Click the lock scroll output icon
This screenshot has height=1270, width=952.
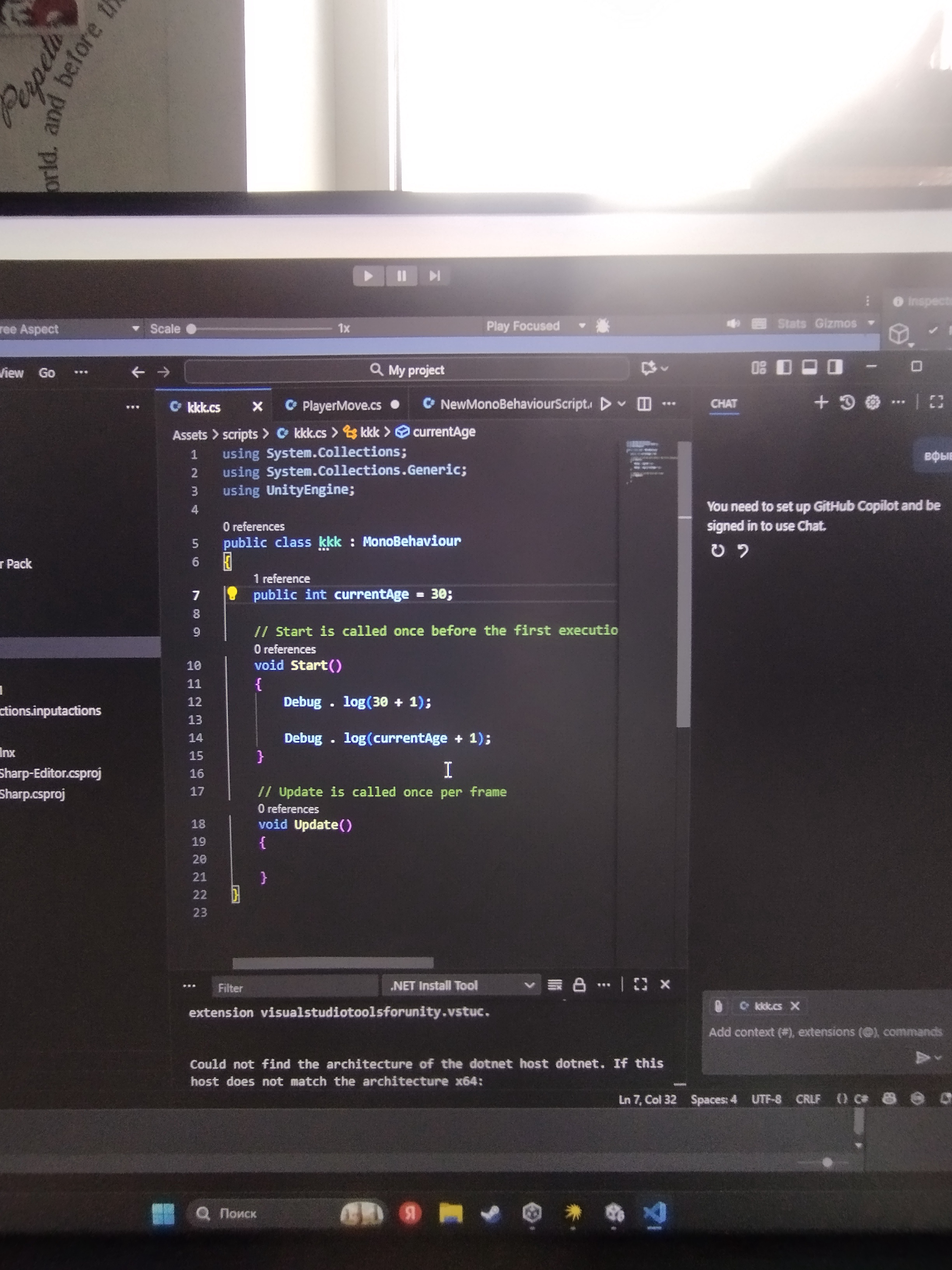click(x=579, y=985)
